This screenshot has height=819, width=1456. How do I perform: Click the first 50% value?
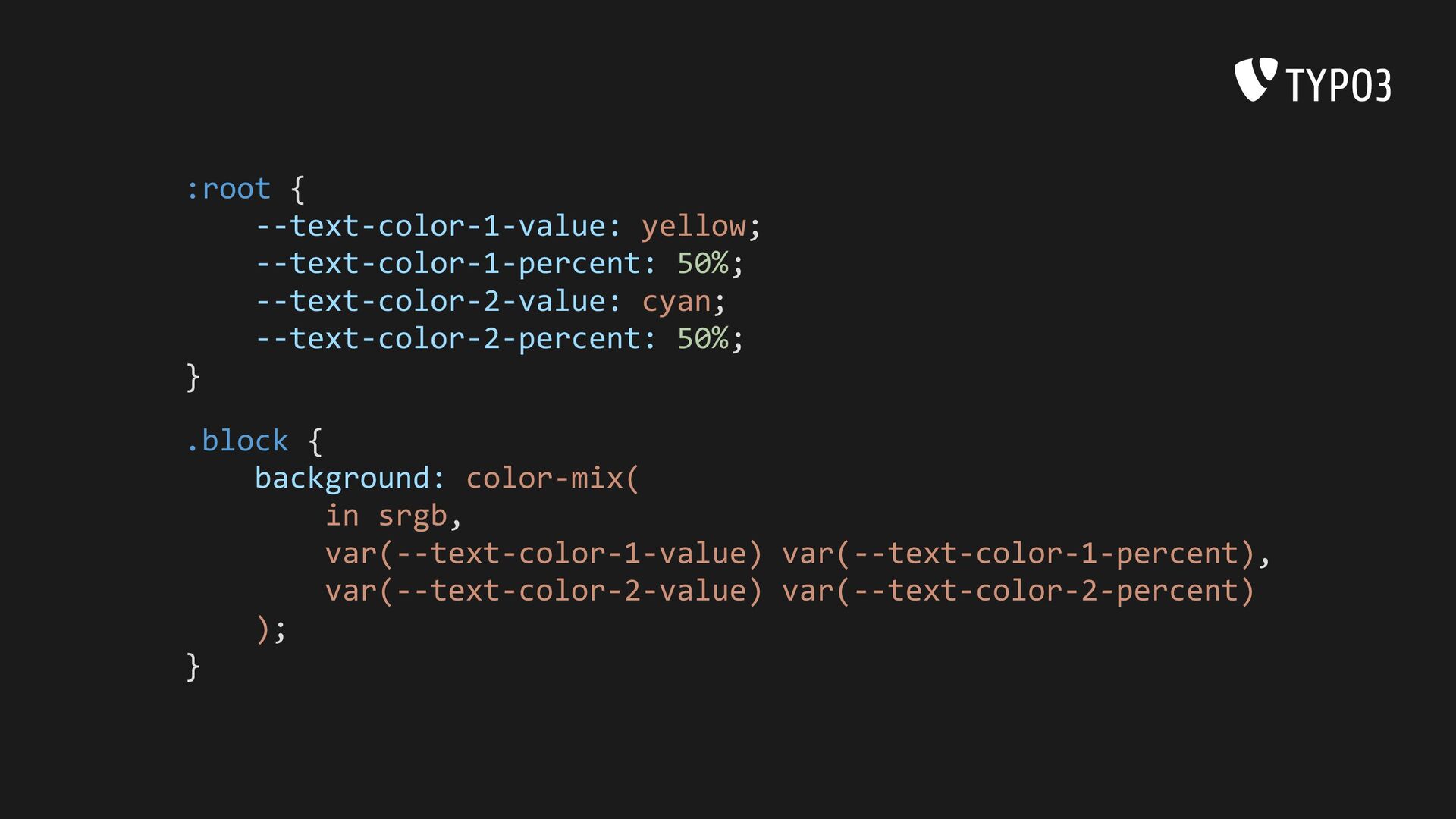coord(703,263)
